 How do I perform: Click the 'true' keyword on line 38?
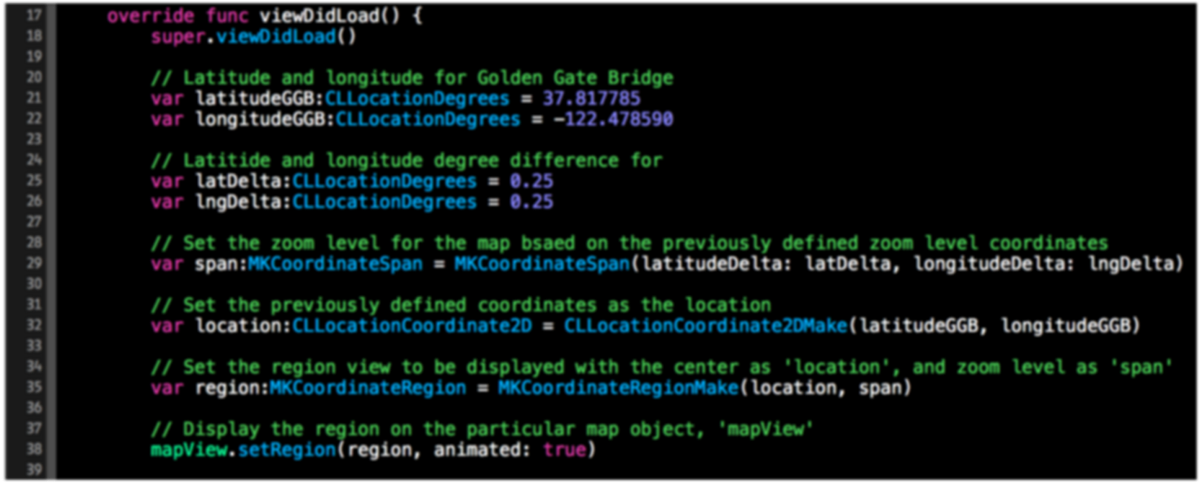click(564, 448)
